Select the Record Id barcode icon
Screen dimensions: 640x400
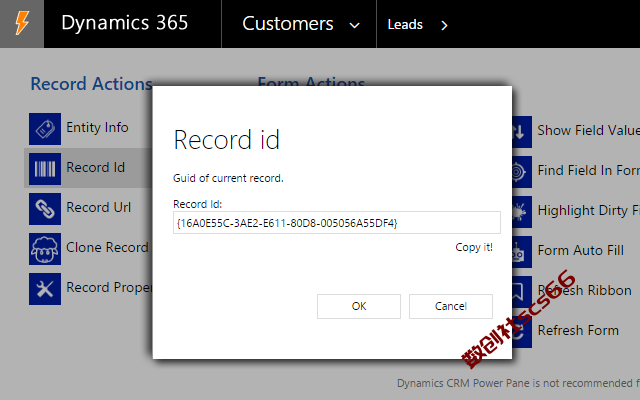click(45, 169)
